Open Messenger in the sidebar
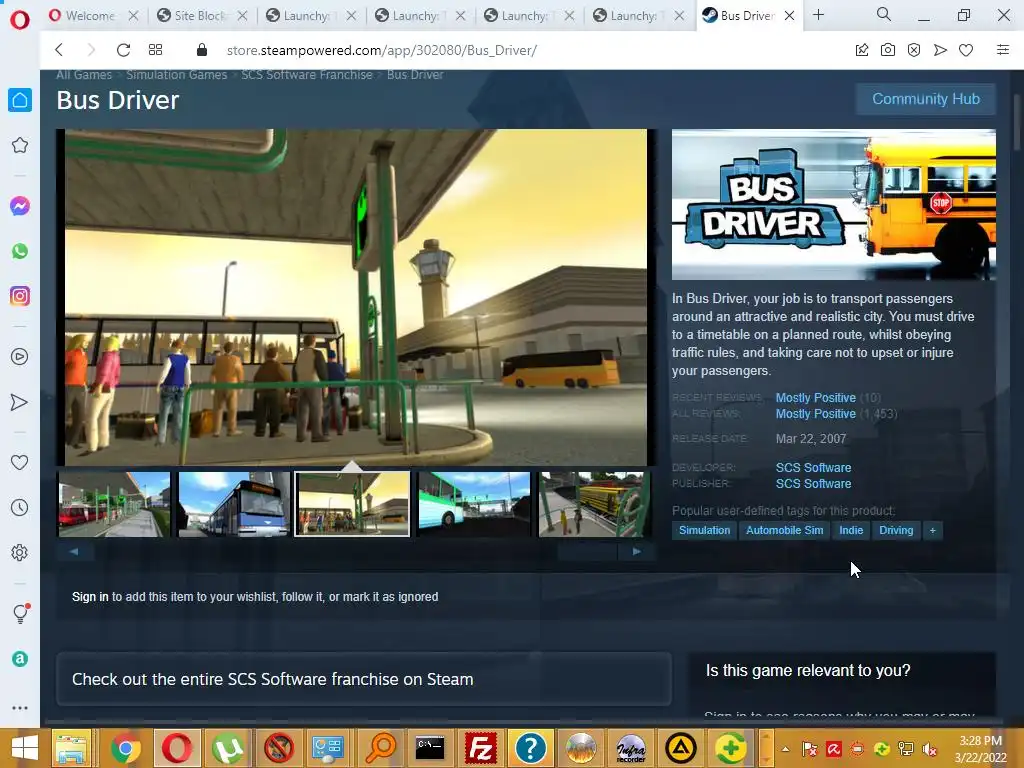The image size is (1024, 768). (x=20, y=206)
